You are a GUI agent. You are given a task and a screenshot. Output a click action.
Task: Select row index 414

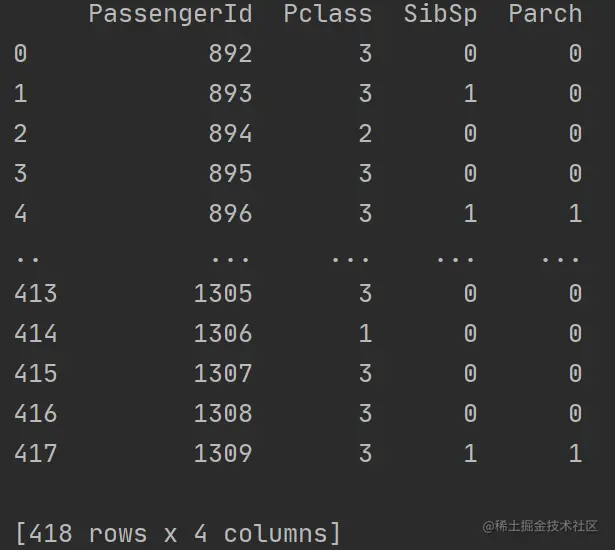36,334
